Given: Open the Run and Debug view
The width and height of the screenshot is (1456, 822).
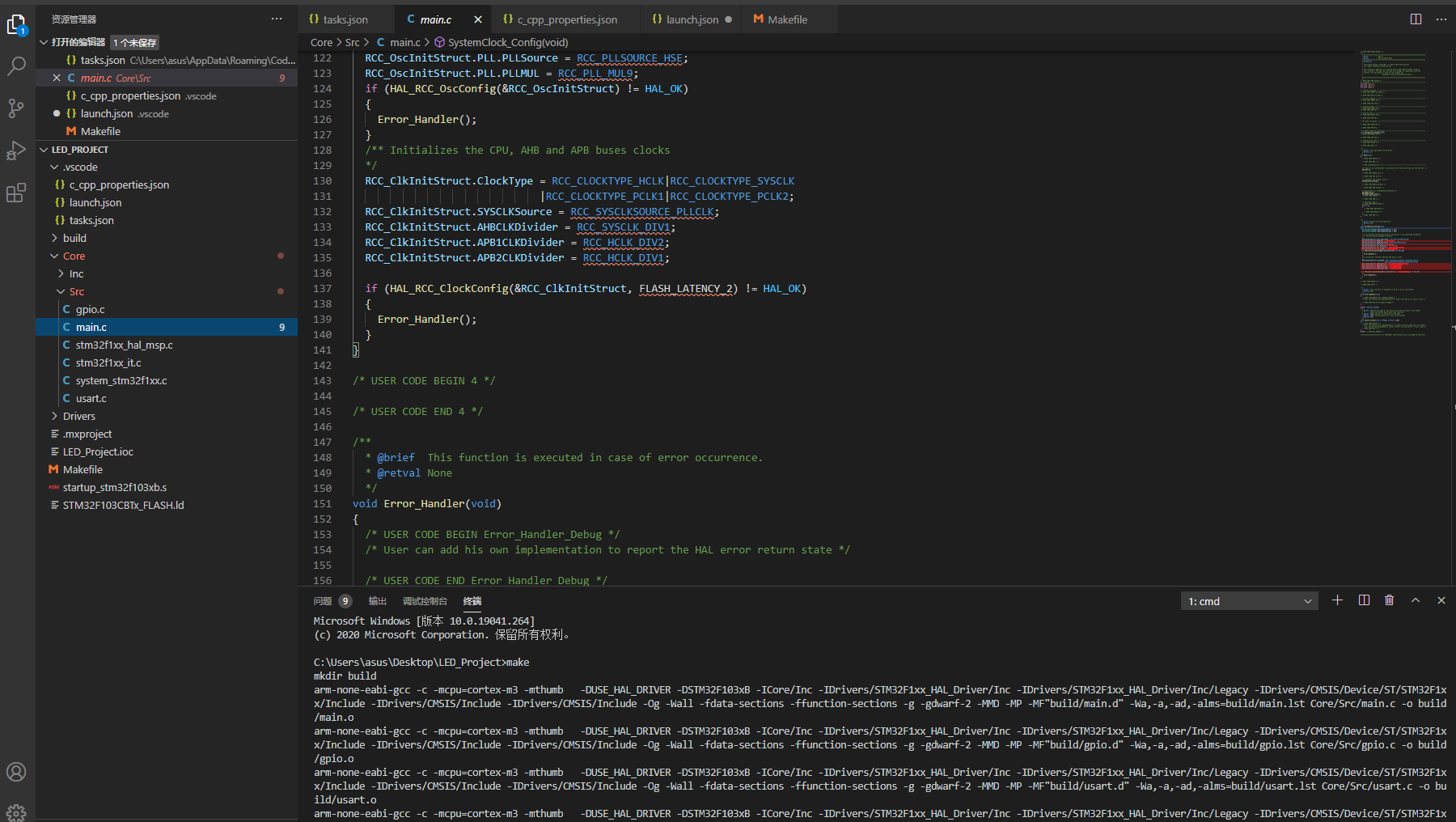Looking at the screenshot, I should (16, 150).
